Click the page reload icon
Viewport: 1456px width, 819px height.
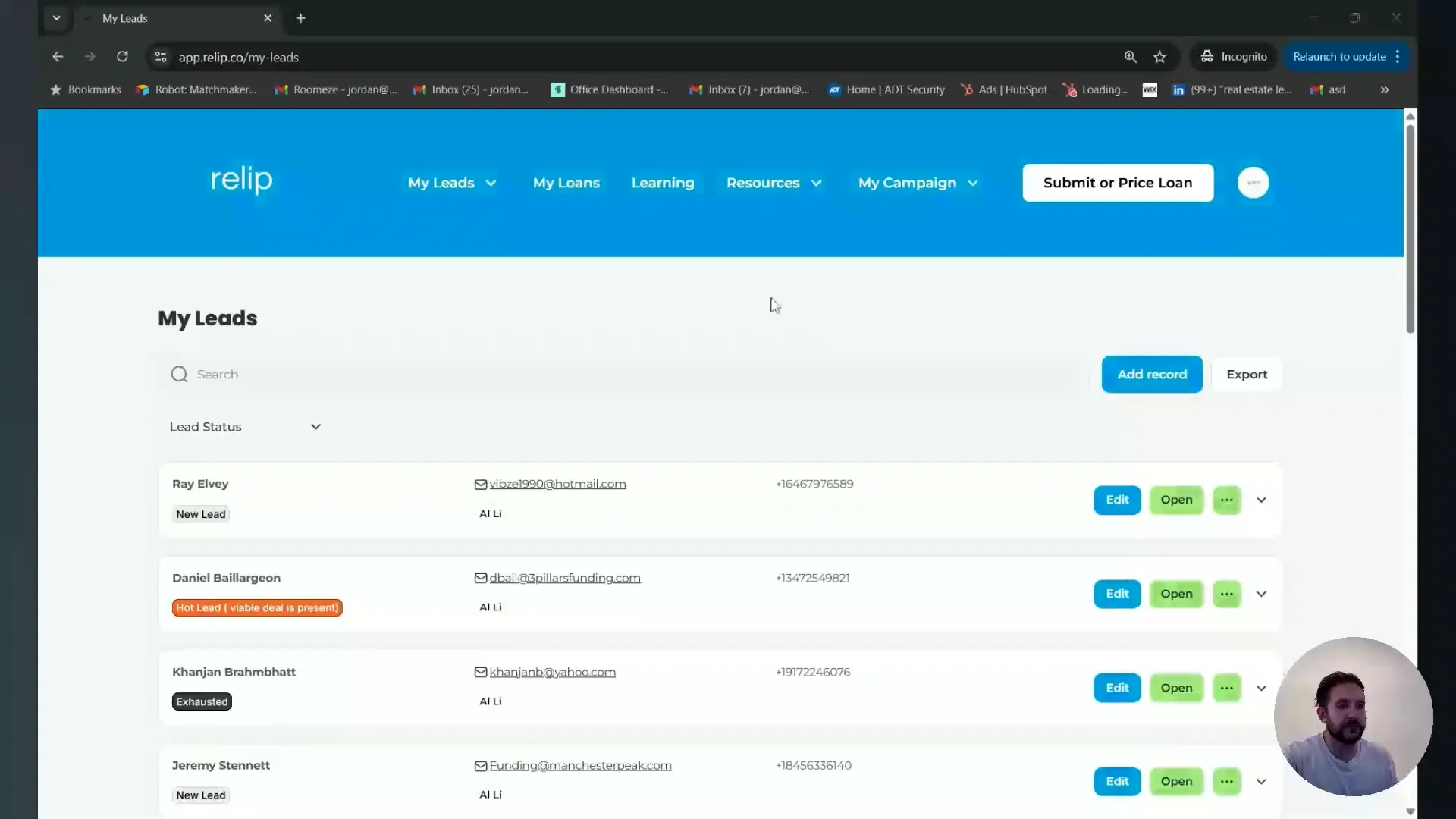coord(122,57)
